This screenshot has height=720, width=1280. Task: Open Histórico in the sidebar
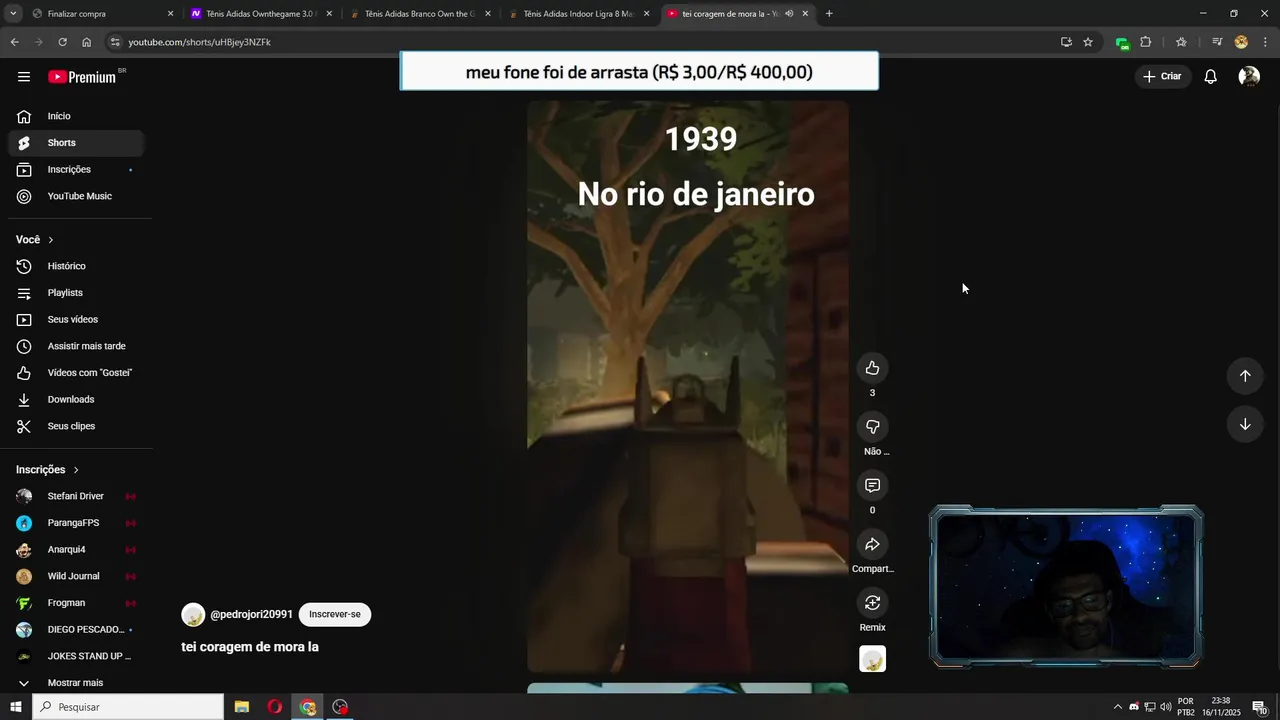tap(76, 266)
